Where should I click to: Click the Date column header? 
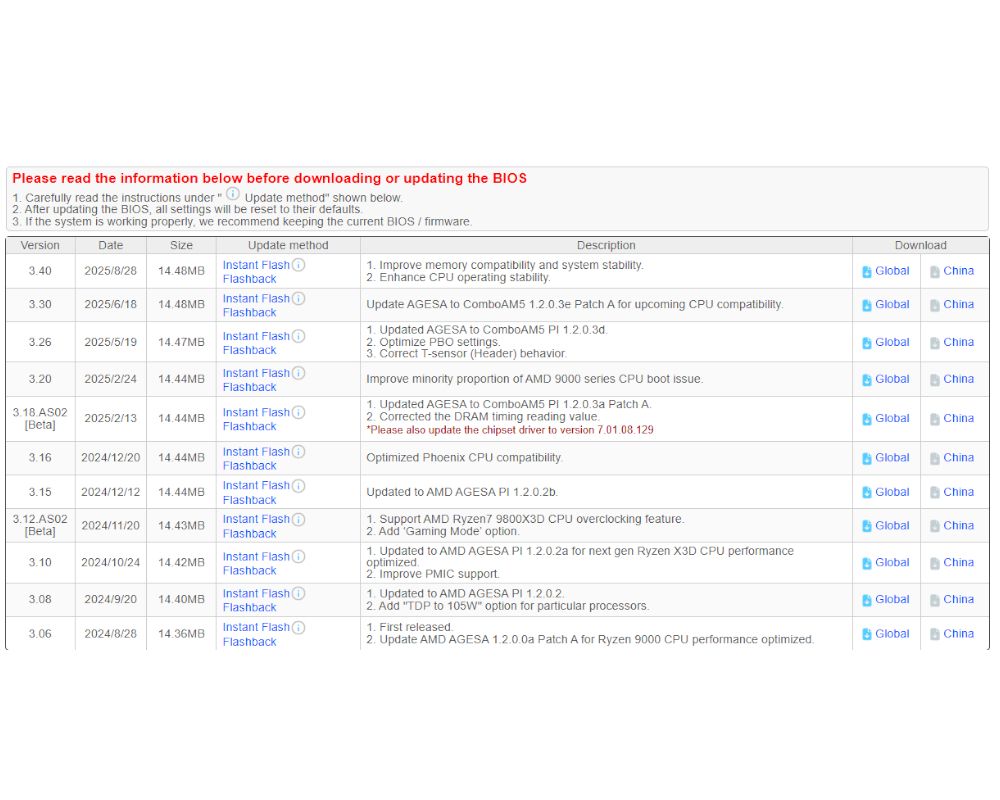pyautogui.click(x=111, y=245)
